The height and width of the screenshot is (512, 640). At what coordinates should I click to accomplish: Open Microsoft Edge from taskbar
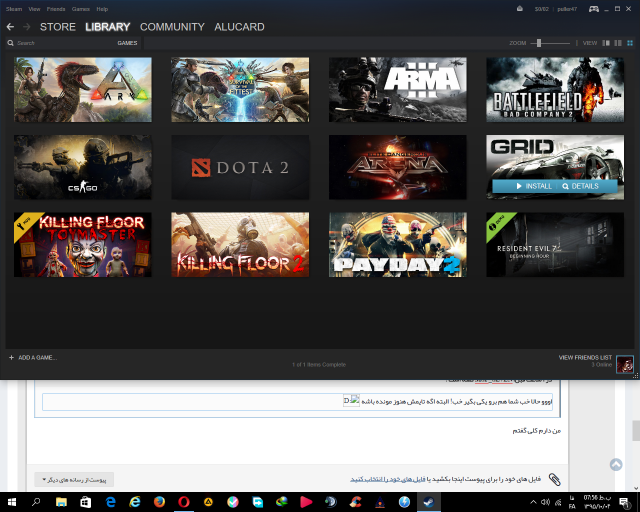[x=110, y=502]
